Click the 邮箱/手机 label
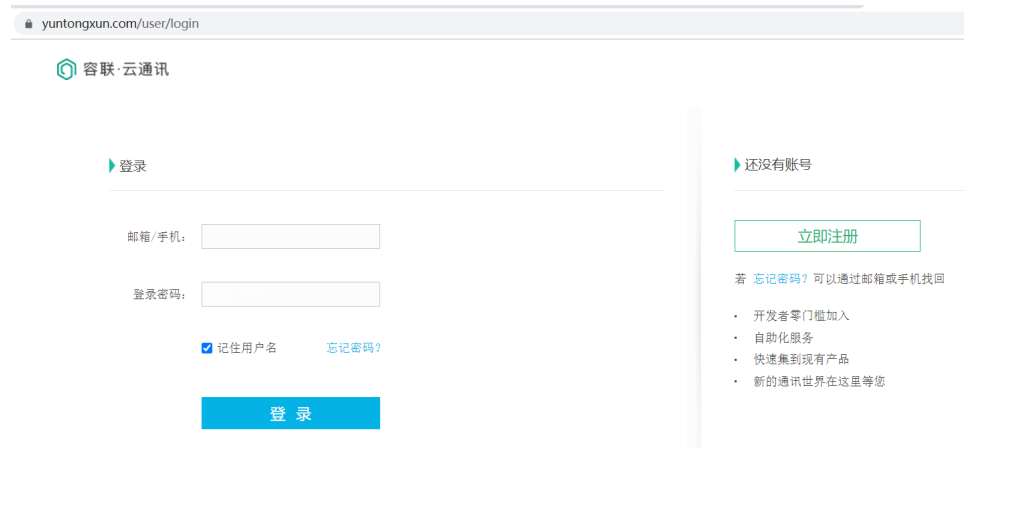This screenshot has height=513, width=1030. (x=157, y=237)
